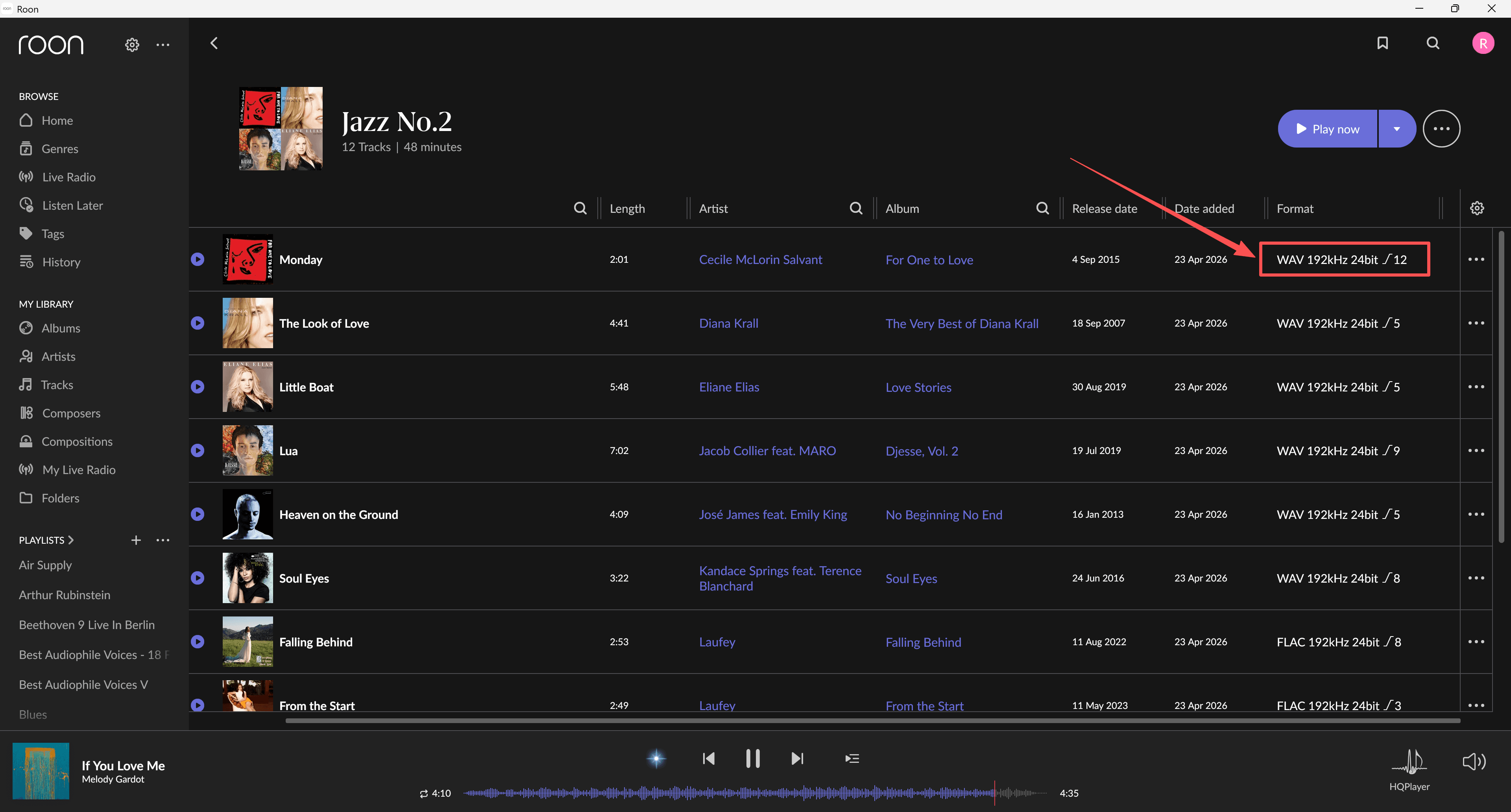Open Roon settings gear in sidebar

(x=132, y=44)
